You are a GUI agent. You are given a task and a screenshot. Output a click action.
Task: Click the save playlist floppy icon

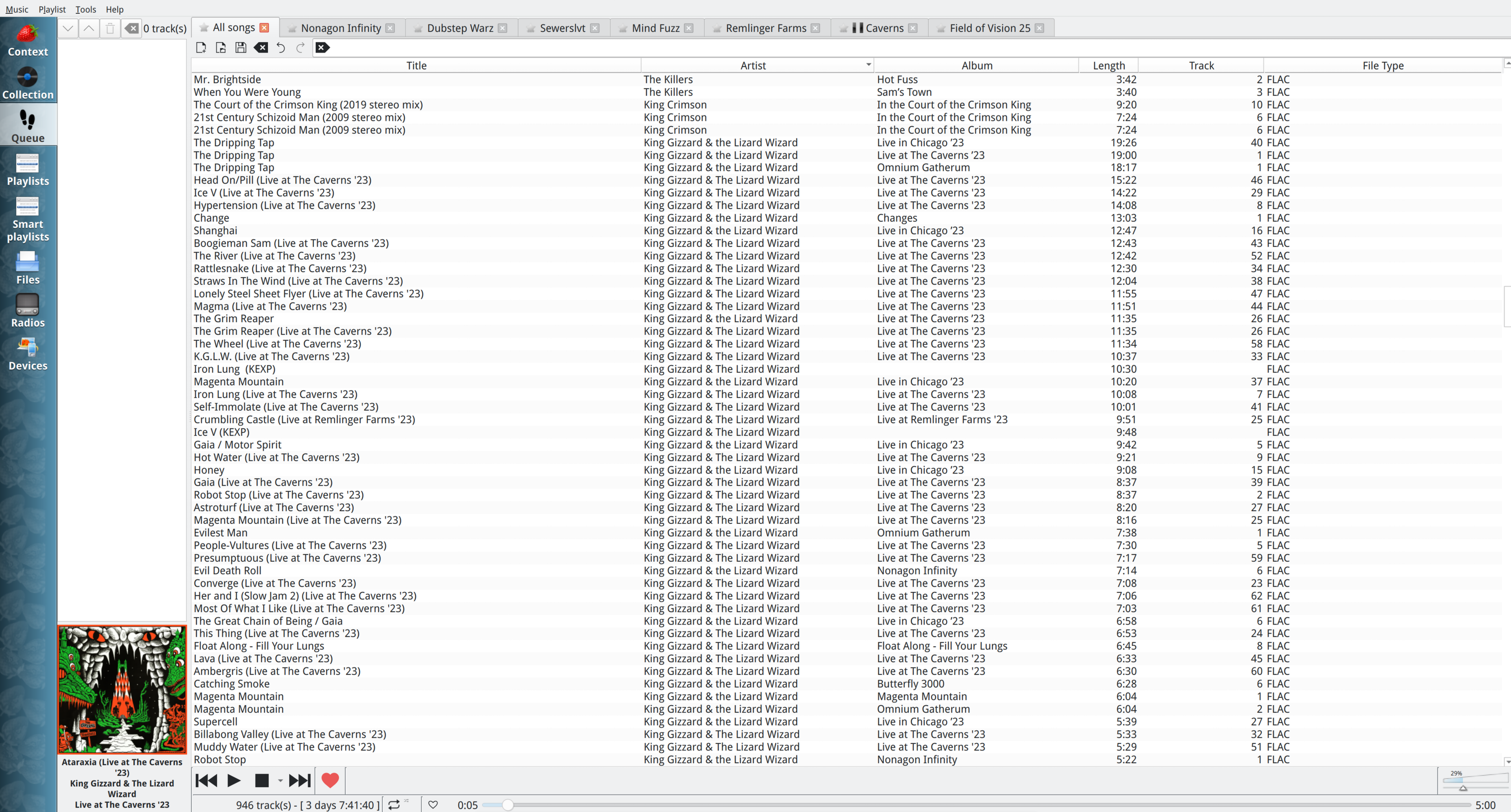point(241,47)
